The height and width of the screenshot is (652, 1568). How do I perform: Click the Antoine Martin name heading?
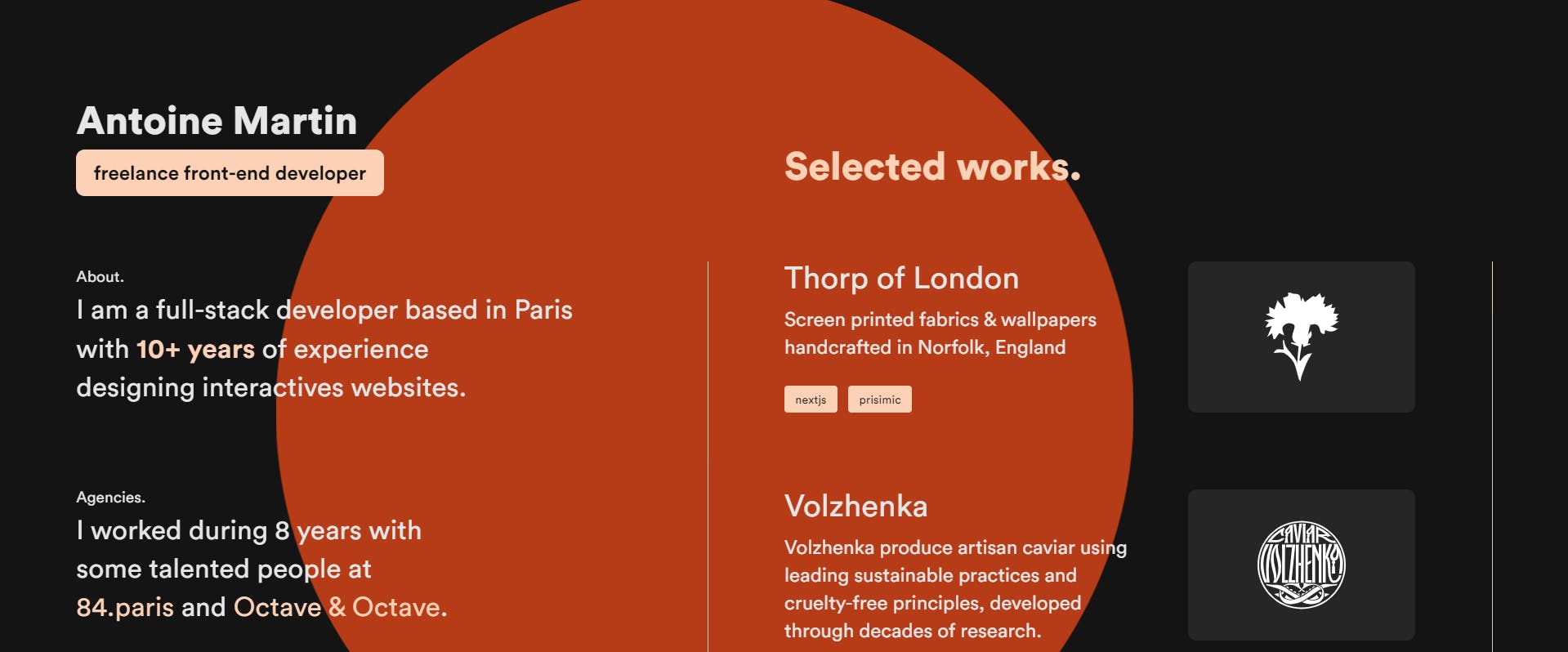click(217, 121)
